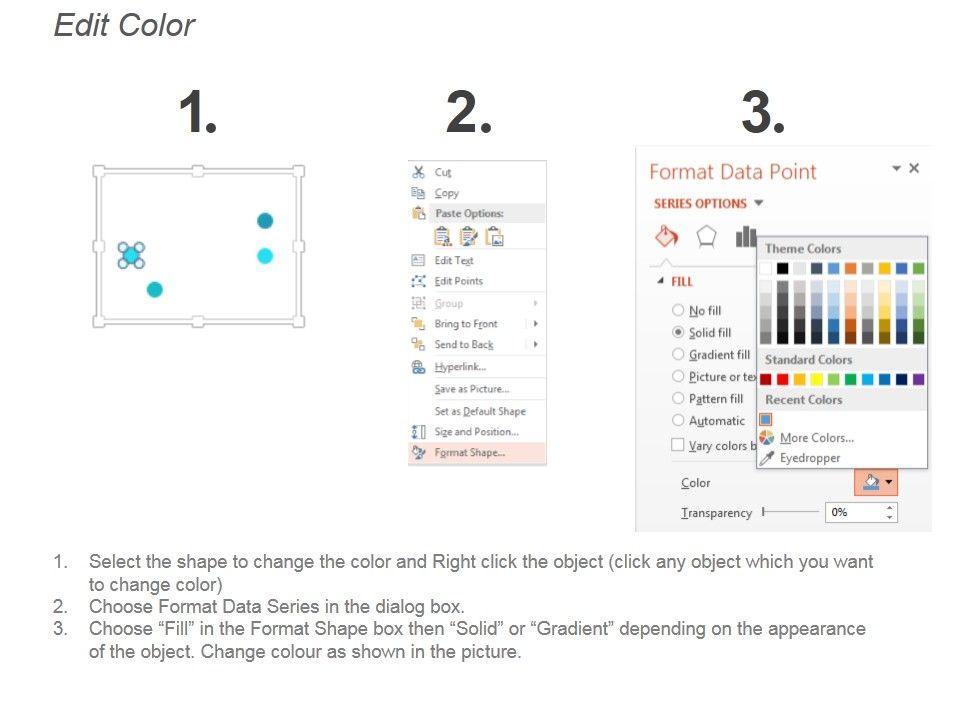Choose Format Shape from context menu

(x=469, y=453)
